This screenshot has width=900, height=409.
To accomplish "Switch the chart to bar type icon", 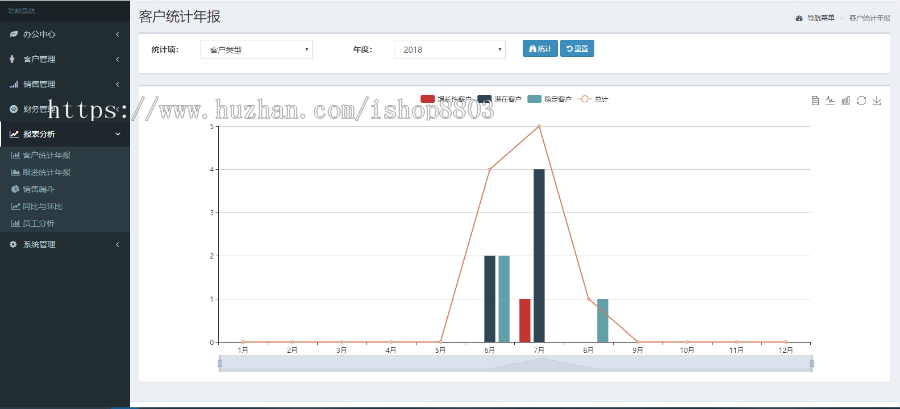I will 845,100.
